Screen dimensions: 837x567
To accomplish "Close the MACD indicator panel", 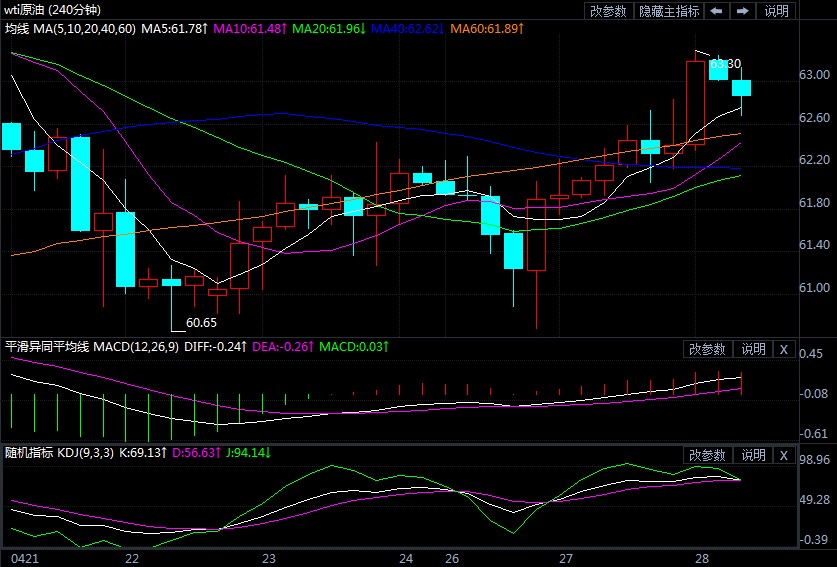I will click(x=783, y=349).
